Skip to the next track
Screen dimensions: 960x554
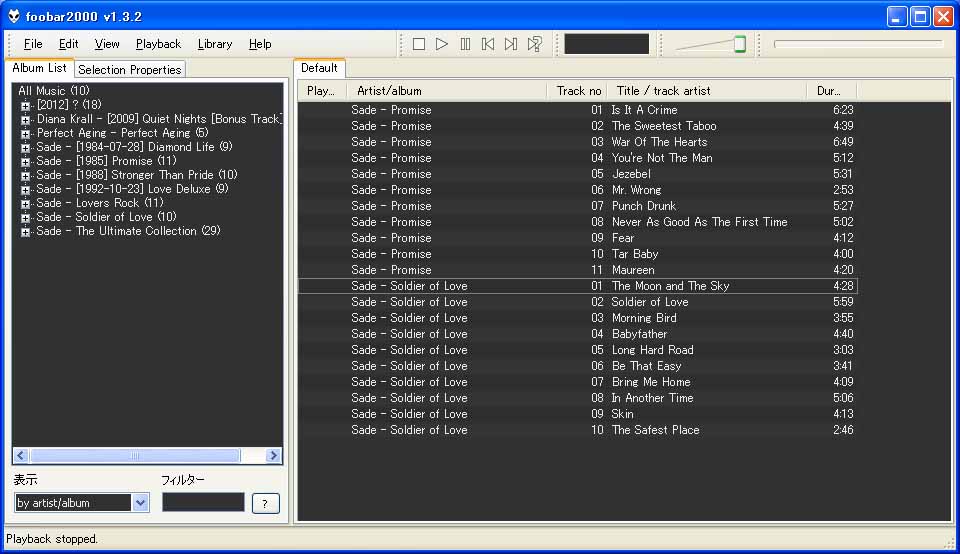(x=511, y=44)
